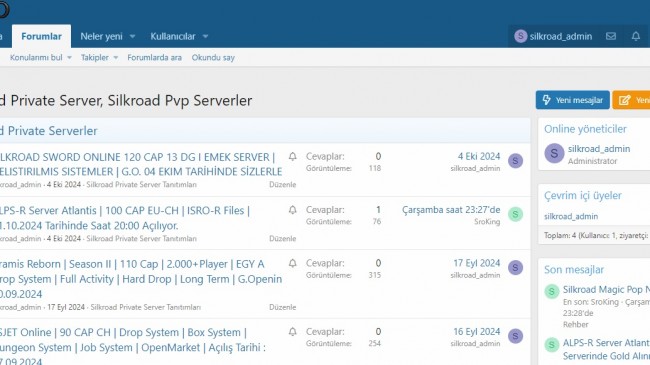Expand the Takipler dropdown arrow
The width and height of the screenshot is (650, 365).
tap(116, 58)
